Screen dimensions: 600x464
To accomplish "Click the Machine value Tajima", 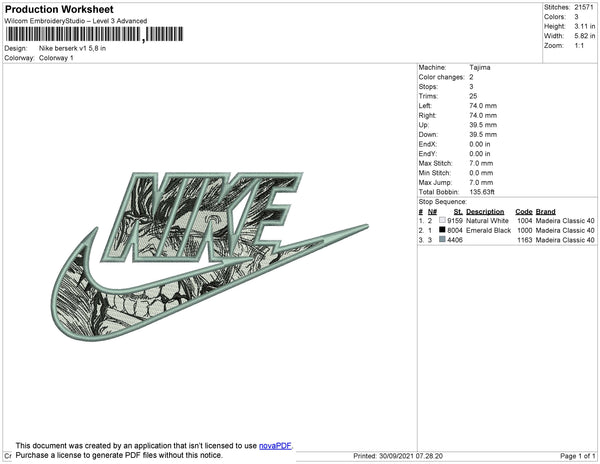I will pyautogui.click(x=480, y=67).
